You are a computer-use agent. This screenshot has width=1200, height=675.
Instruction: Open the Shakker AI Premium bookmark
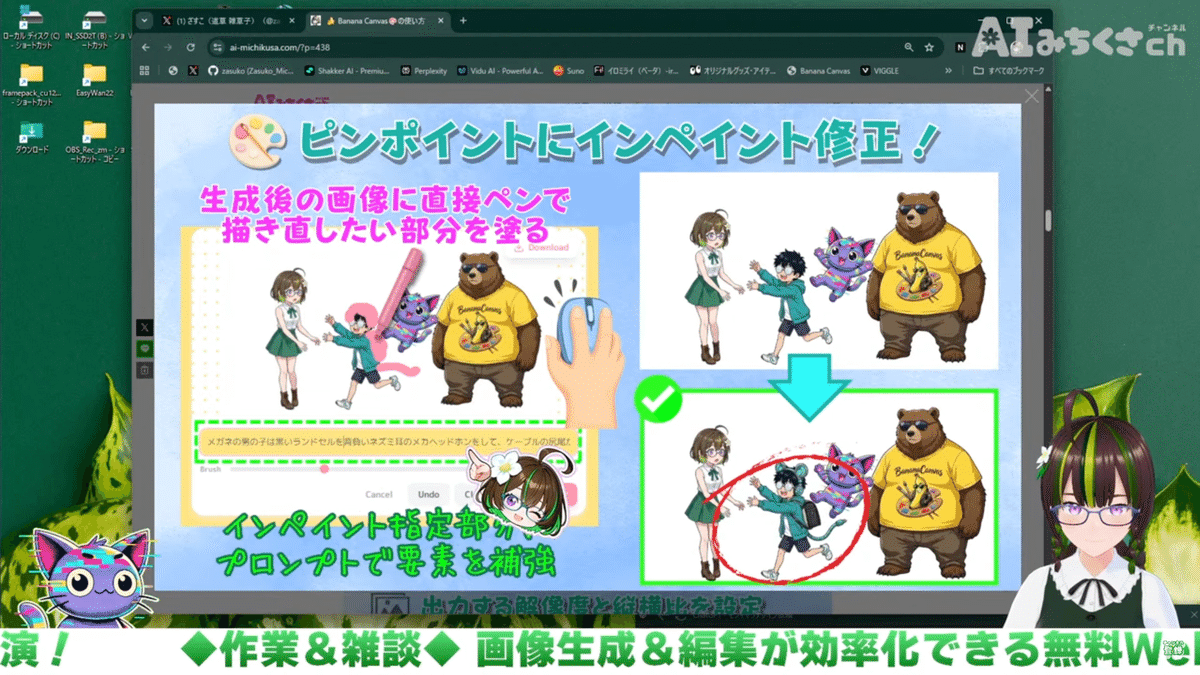(308, 71)
